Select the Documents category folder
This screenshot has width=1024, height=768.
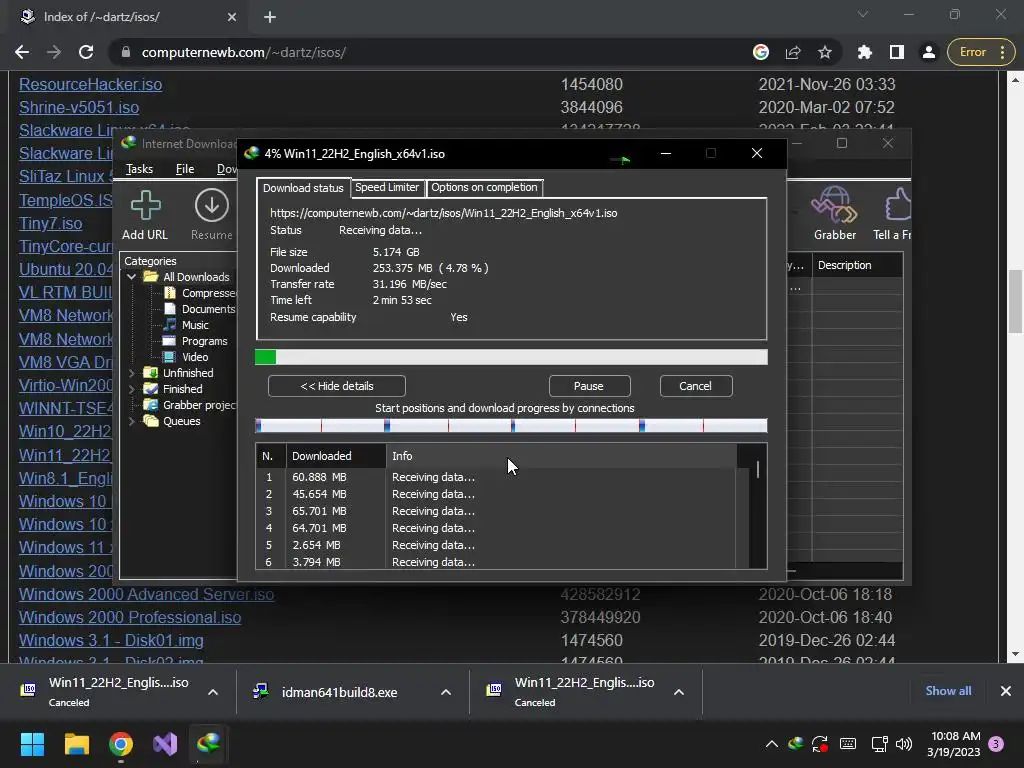[200, 309]
